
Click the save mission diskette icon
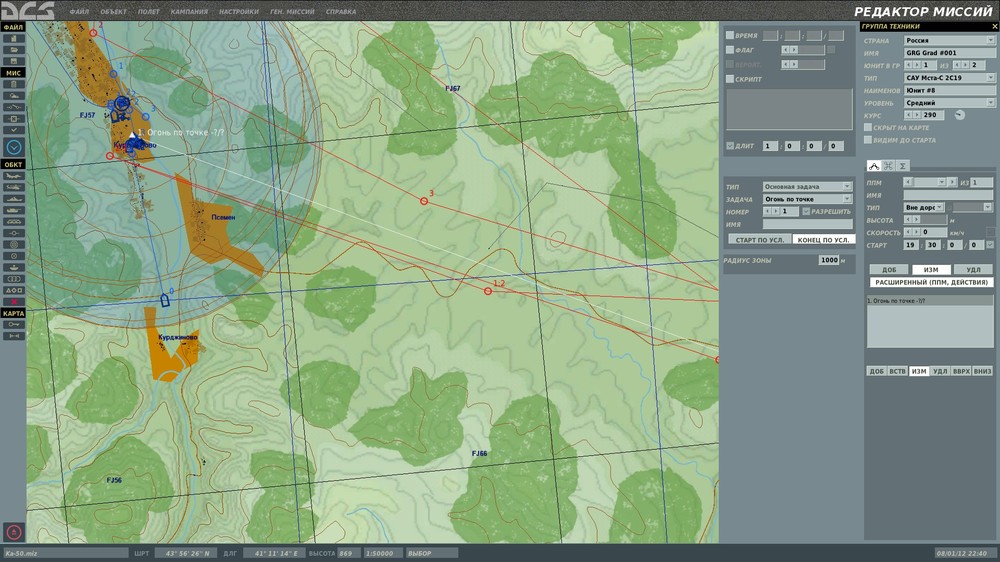click(13, 61)
